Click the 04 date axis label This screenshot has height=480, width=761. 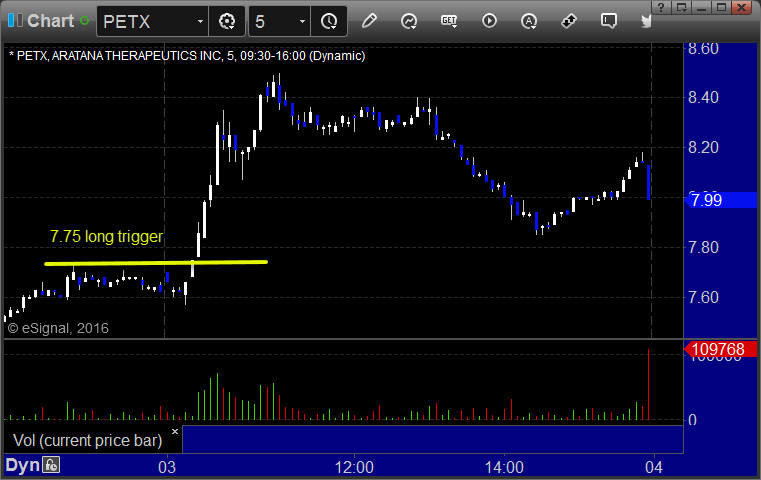pos(654,467)
